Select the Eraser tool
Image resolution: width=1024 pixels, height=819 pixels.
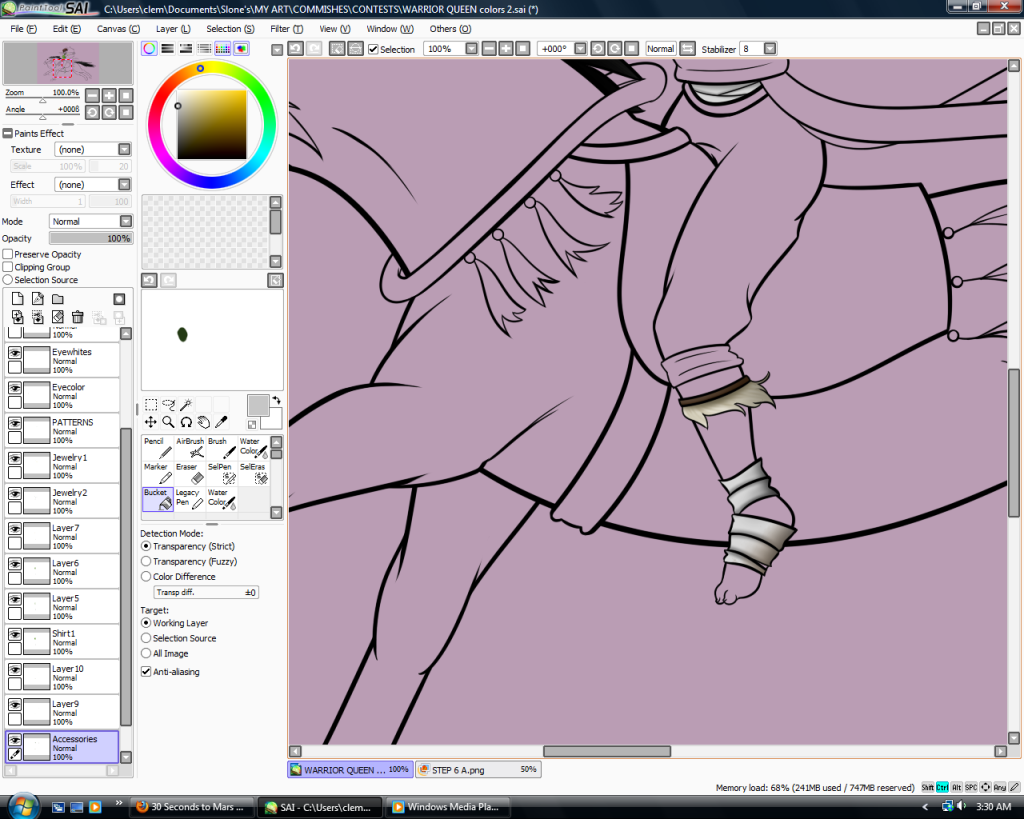(x=189, y=474)
